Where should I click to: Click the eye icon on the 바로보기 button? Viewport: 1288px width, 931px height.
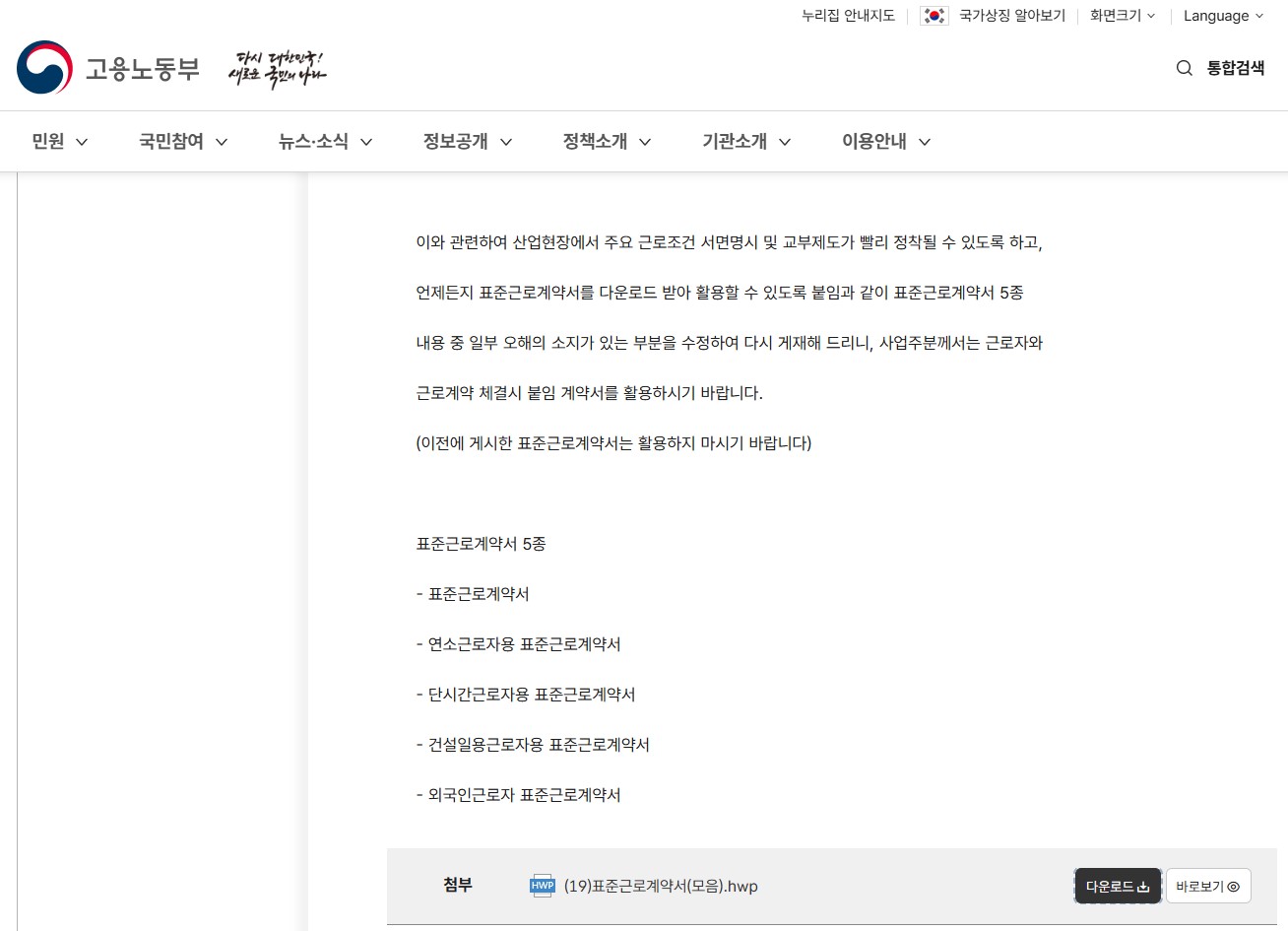tap(1234, 886)
